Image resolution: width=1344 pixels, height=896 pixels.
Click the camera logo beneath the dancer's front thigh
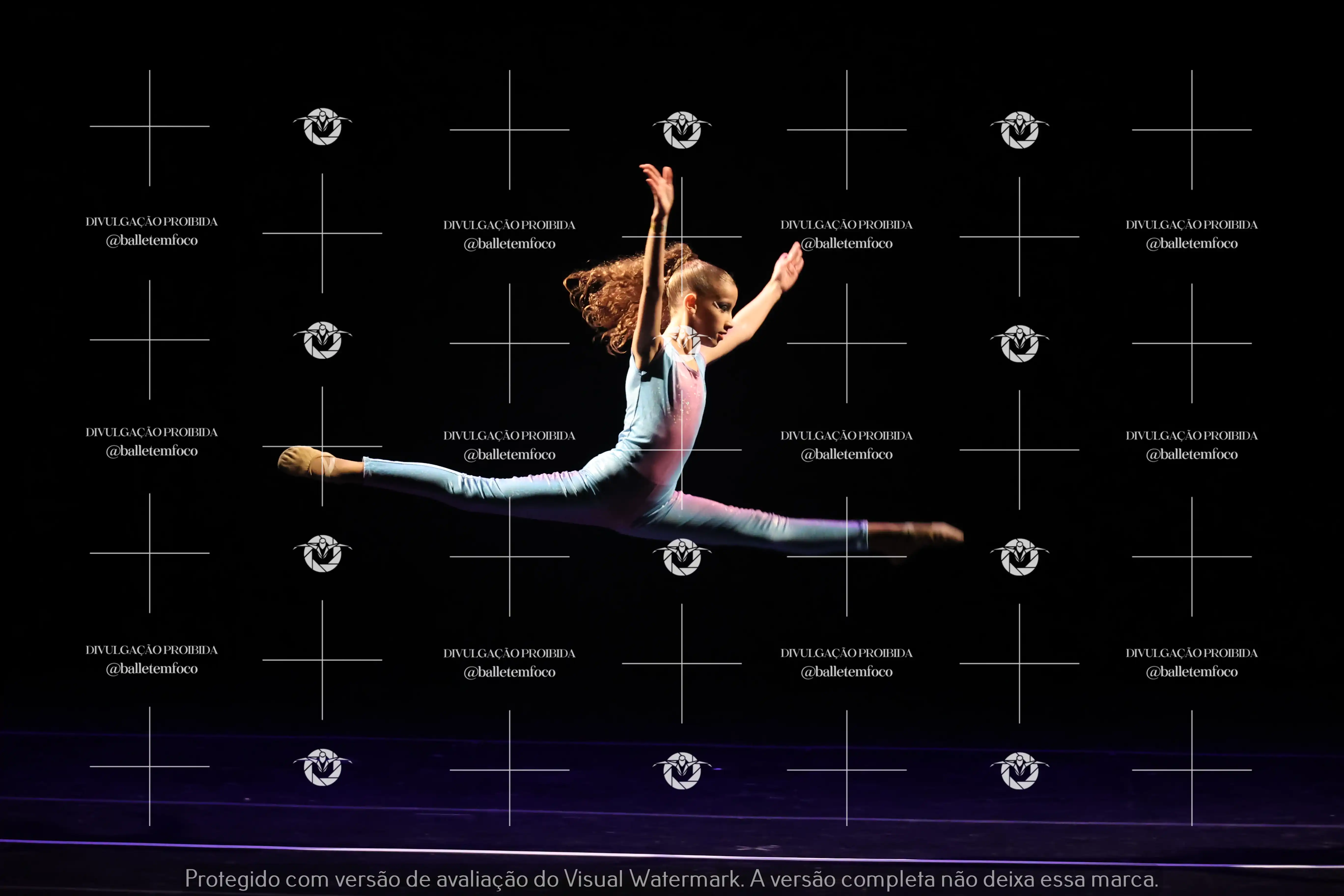[x=682, y=557]
